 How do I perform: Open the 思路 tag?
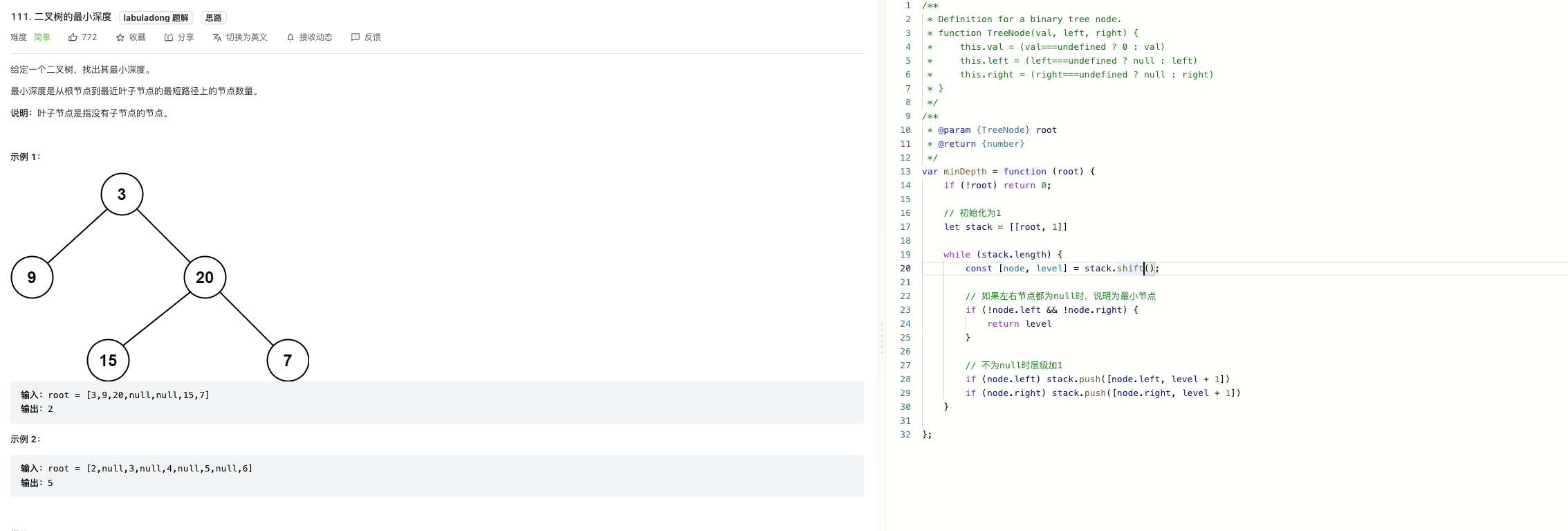(214, 18)
